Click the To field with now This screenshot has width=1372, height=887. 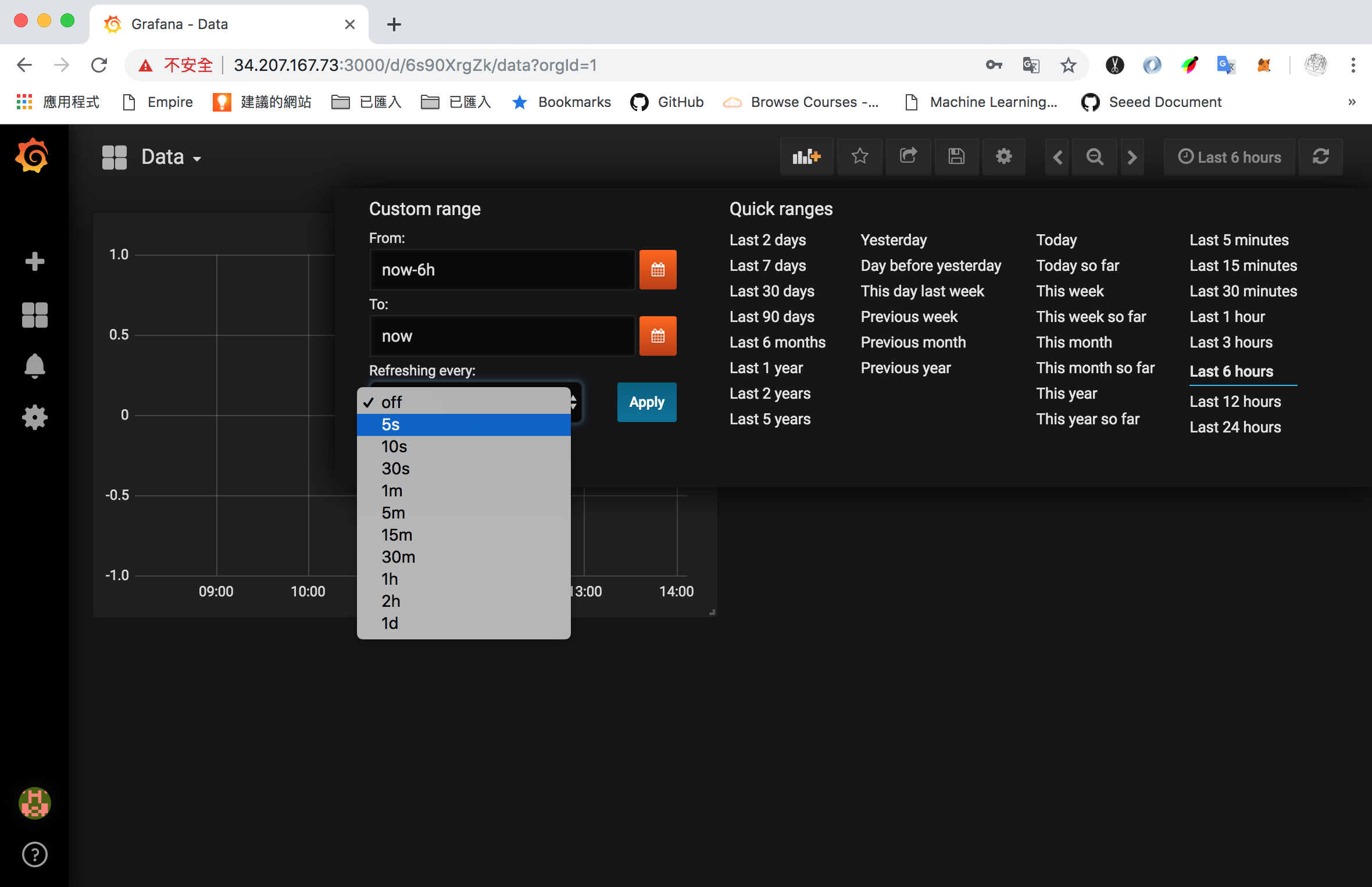(502, 336)
